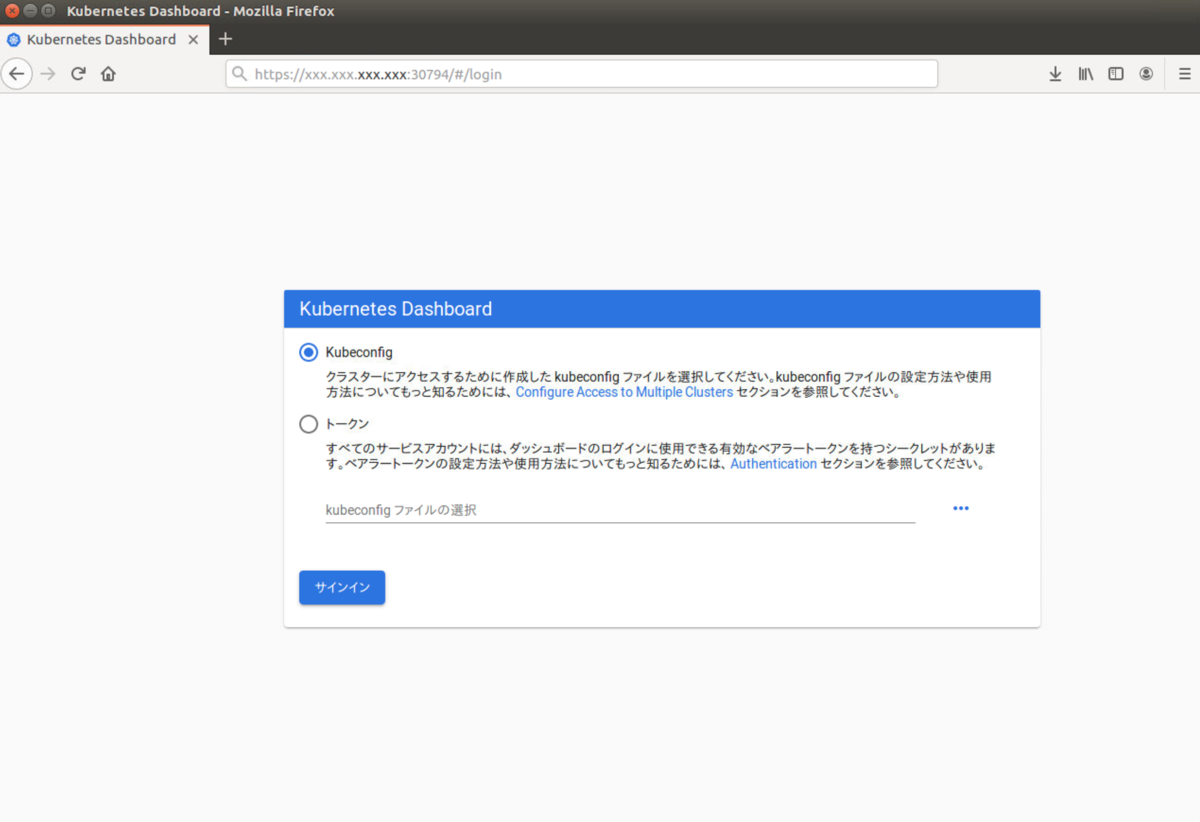Screen dimensions: 1200x822
Task: Open the Library bookshelf icon
Action: (x=1085, y=74)
